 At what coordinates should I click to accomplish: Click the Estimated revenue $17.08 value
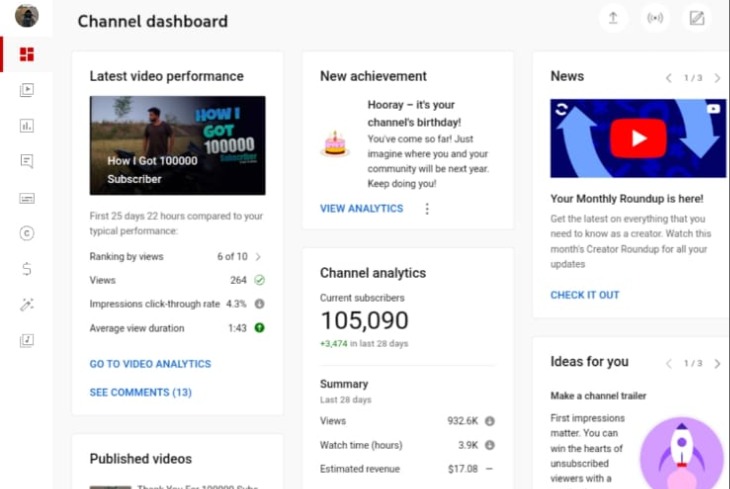click(463, 469)
